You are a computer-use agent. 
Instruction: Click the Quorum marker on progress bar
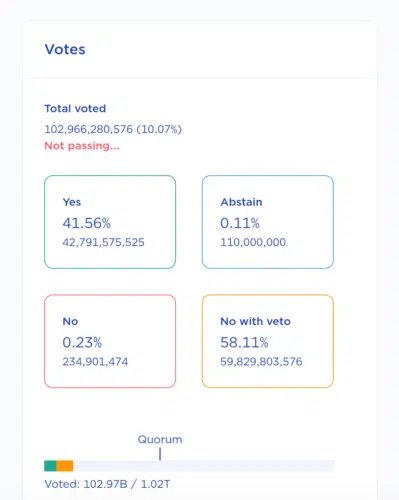click(x=160, y=454)
